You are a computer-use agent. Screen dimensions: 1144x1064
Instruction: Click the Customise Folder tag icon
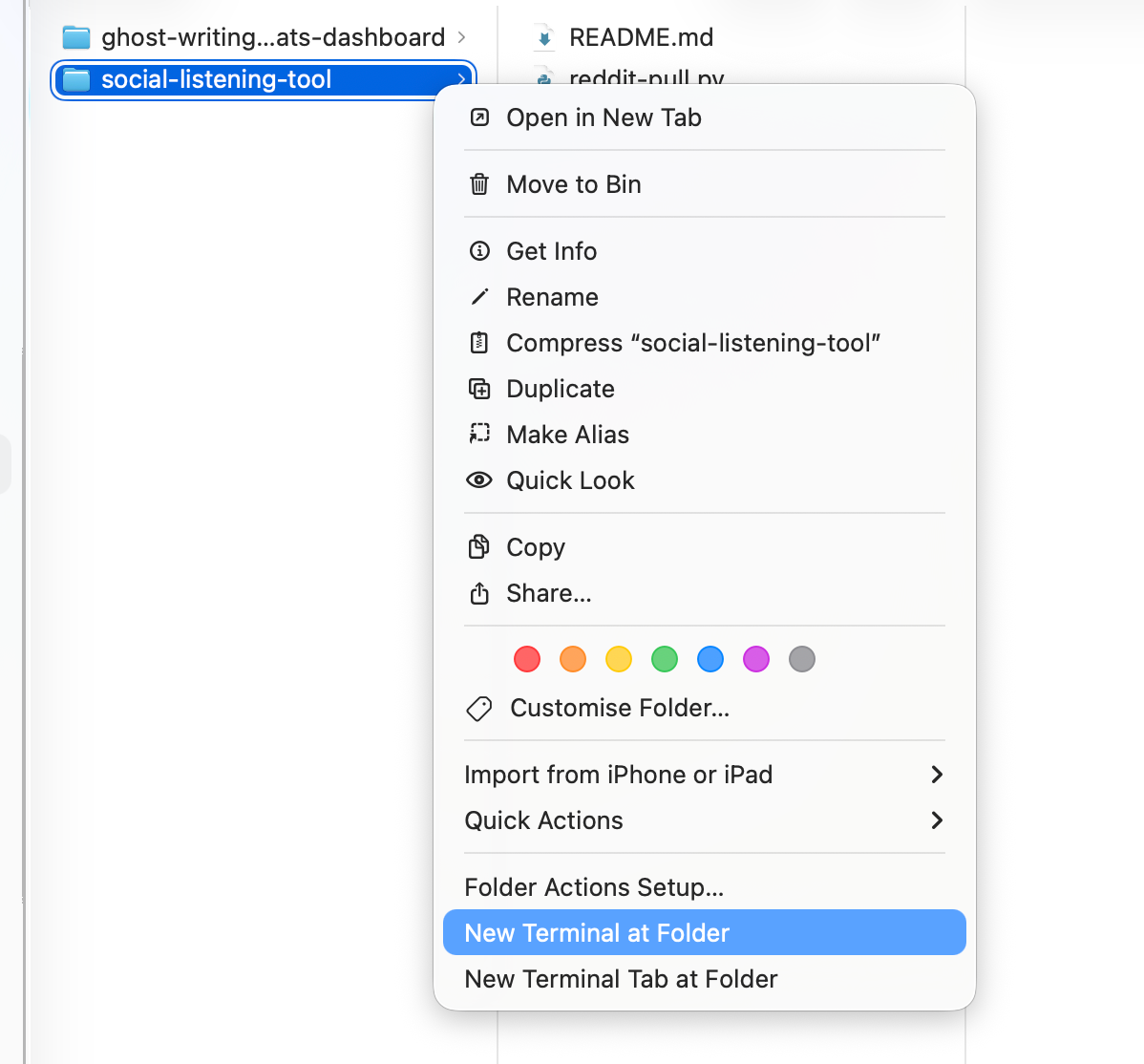pos(479,708)
